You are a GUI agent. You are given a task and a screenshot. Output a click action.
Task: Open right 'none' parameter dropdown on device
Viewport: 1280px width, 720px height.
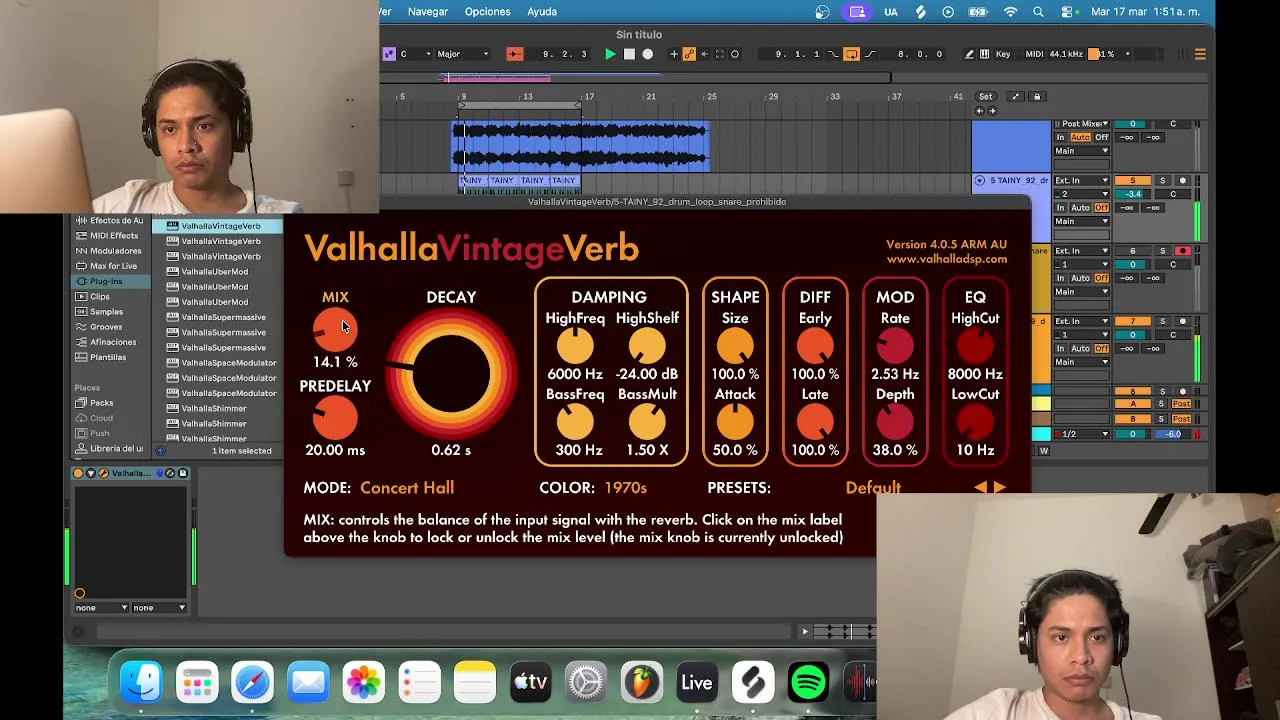point(159,607)
